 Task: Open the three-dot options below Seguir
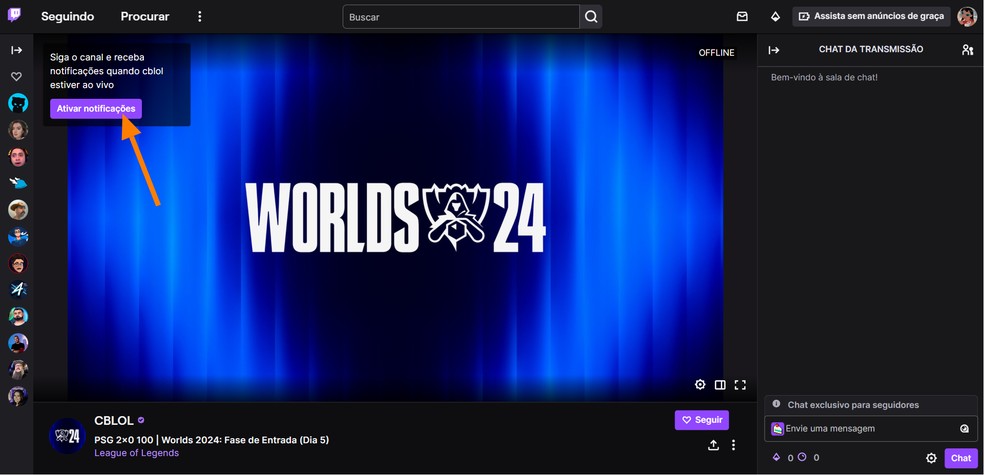pos(733,445)
